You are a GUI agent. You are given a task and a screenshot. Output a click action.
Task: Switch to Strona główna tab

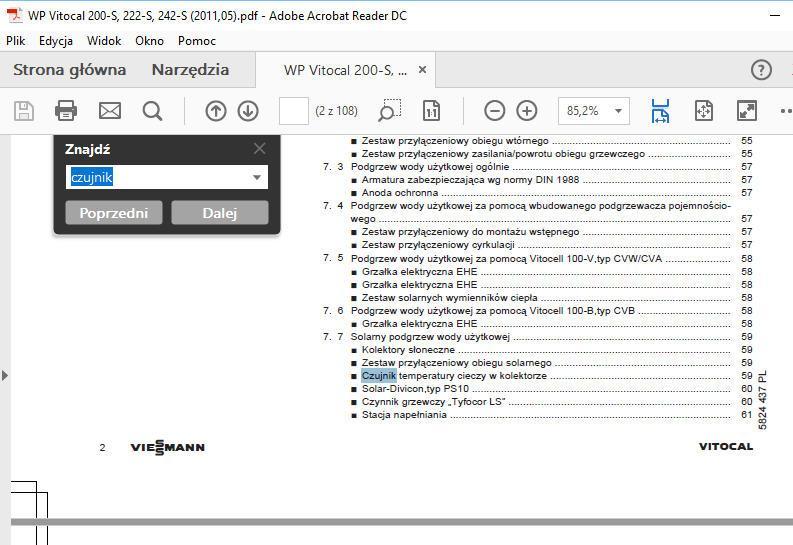(x=69, y=70)
